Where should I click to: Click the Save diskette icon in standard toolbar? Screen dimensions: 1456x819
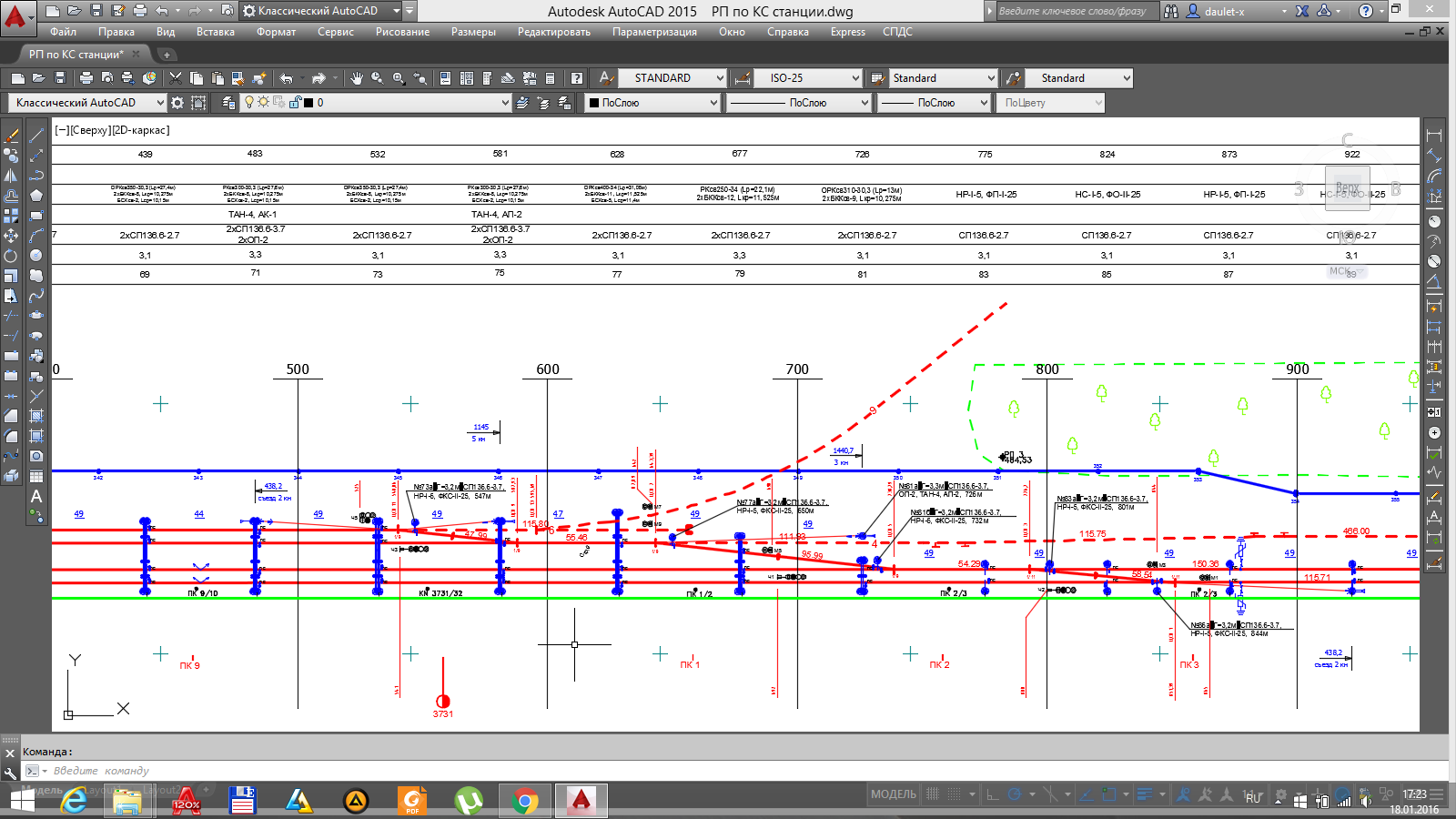[60, 78]
